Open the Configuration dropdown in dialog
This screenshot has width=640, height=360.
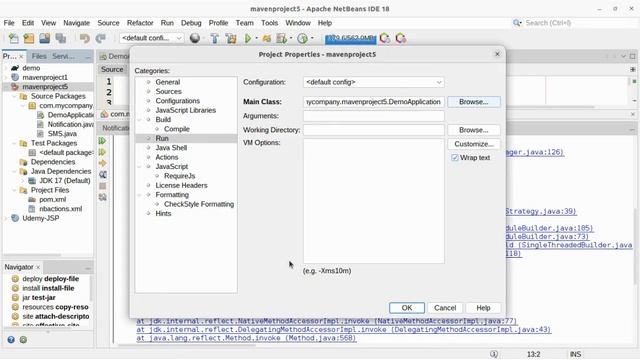point(373,82)
